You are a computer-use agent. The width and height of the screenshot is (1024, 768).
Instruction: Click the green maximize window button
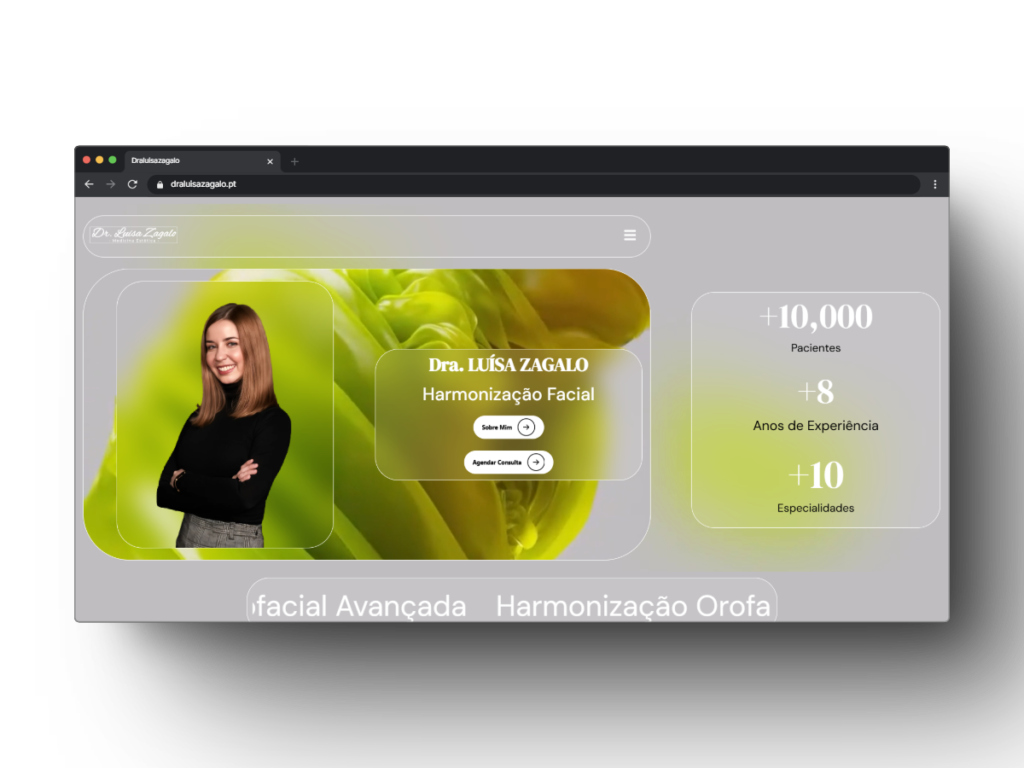click(x=112, y=160)
